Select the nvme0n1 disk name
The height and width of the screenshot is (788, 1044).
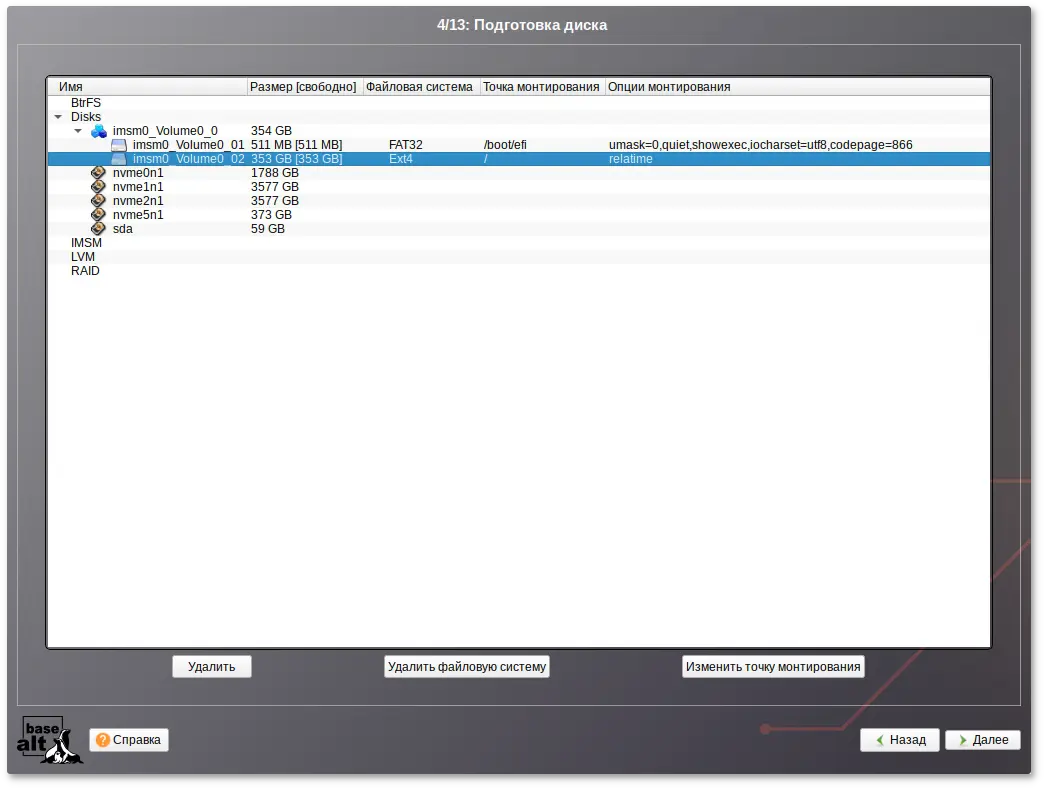(x=138, y=173)
